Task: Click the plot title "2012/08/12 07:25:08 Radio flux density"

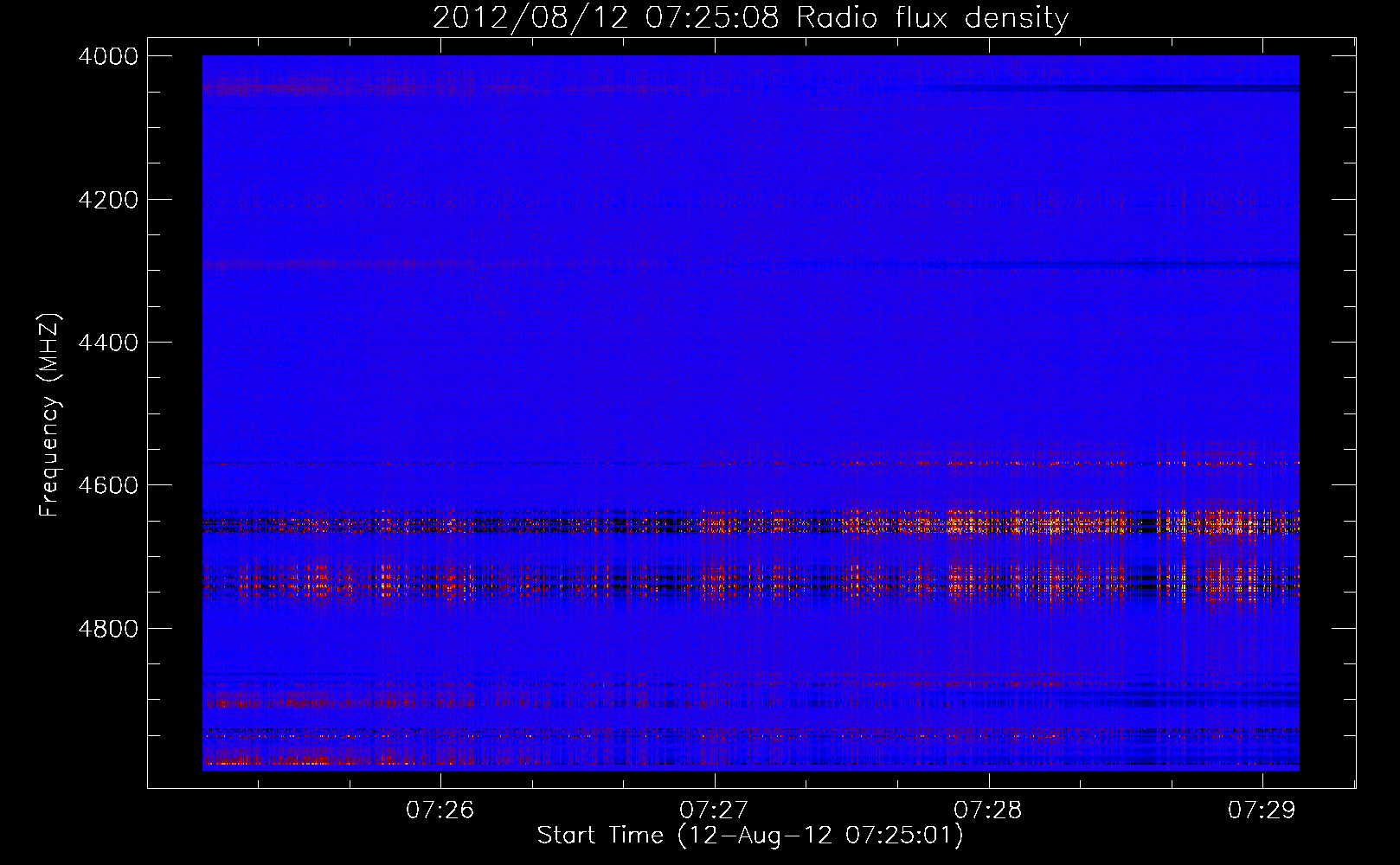Action: click(x=750, y=17)
